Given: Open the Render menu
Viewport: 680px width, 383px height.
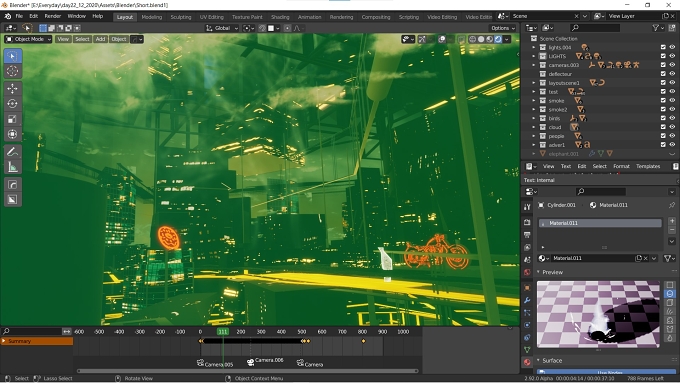Looking at the screenshot, I should point(52,16).
